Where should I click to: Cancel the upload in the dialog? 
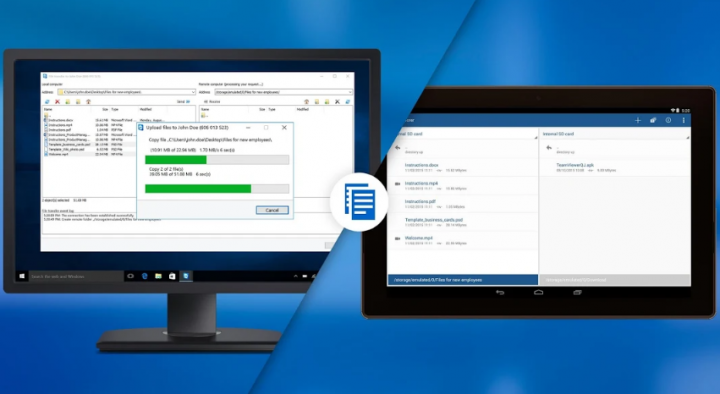[272, 210]
